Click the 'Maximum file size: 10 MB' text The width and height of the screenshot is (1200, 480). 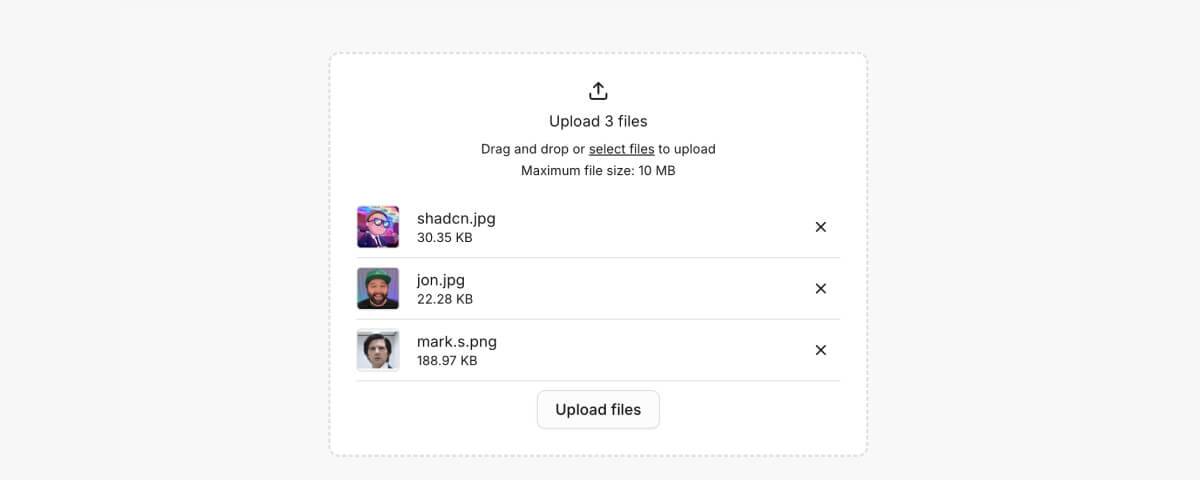598,171
